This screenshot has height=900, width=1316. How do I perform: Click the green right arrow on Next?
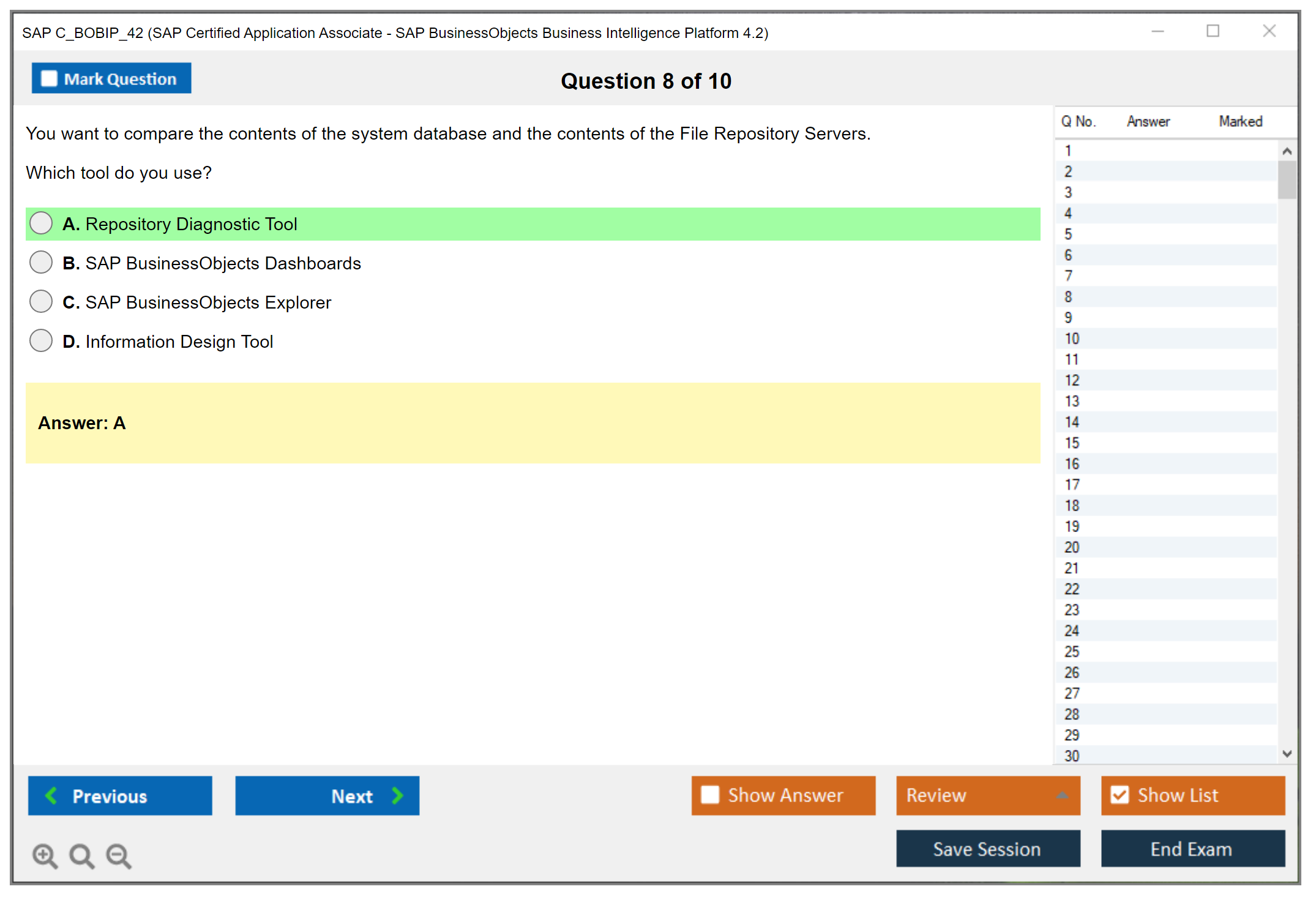click(x=397, y=795)
